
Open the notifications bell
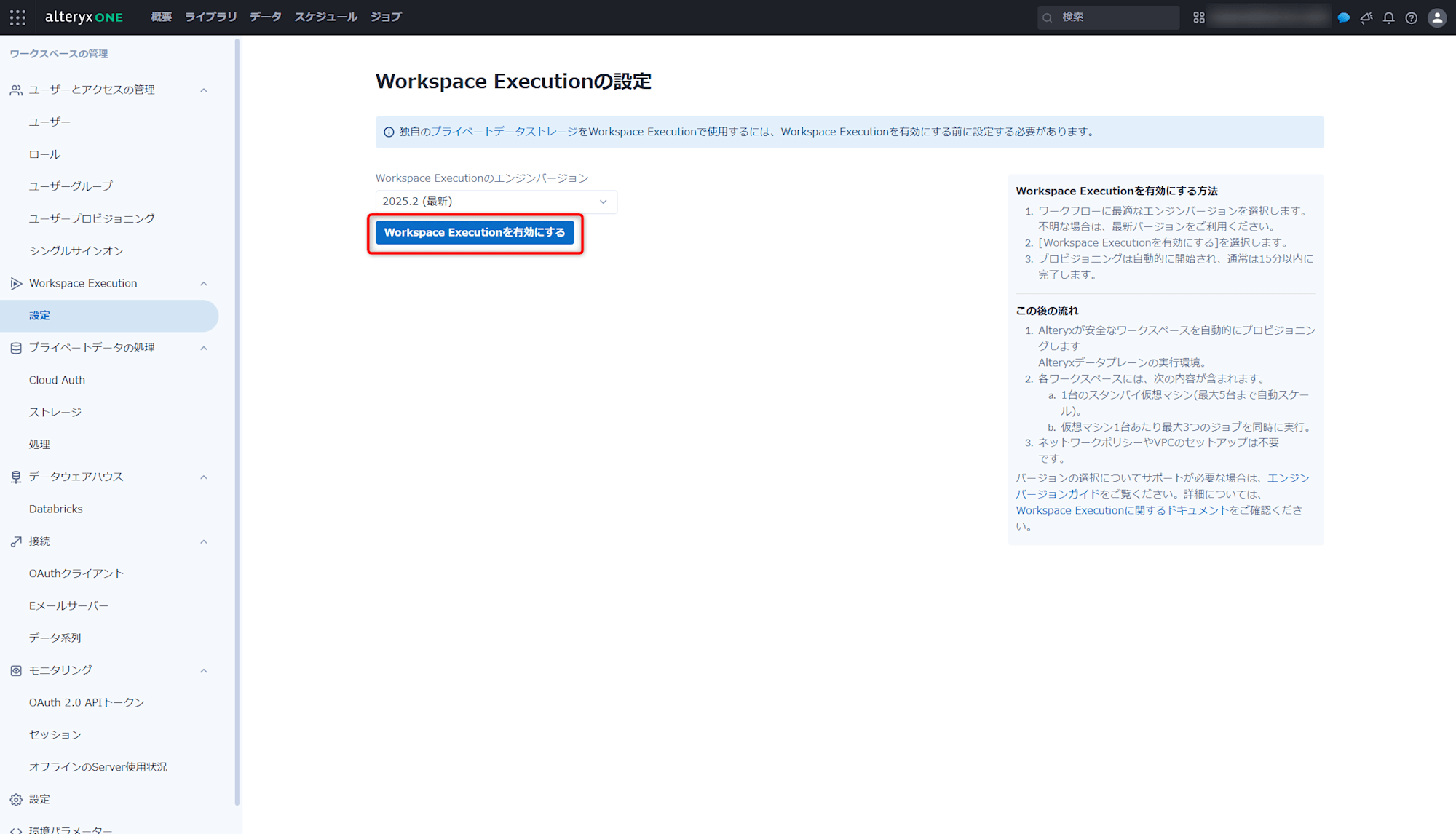tap(1388, 17)
